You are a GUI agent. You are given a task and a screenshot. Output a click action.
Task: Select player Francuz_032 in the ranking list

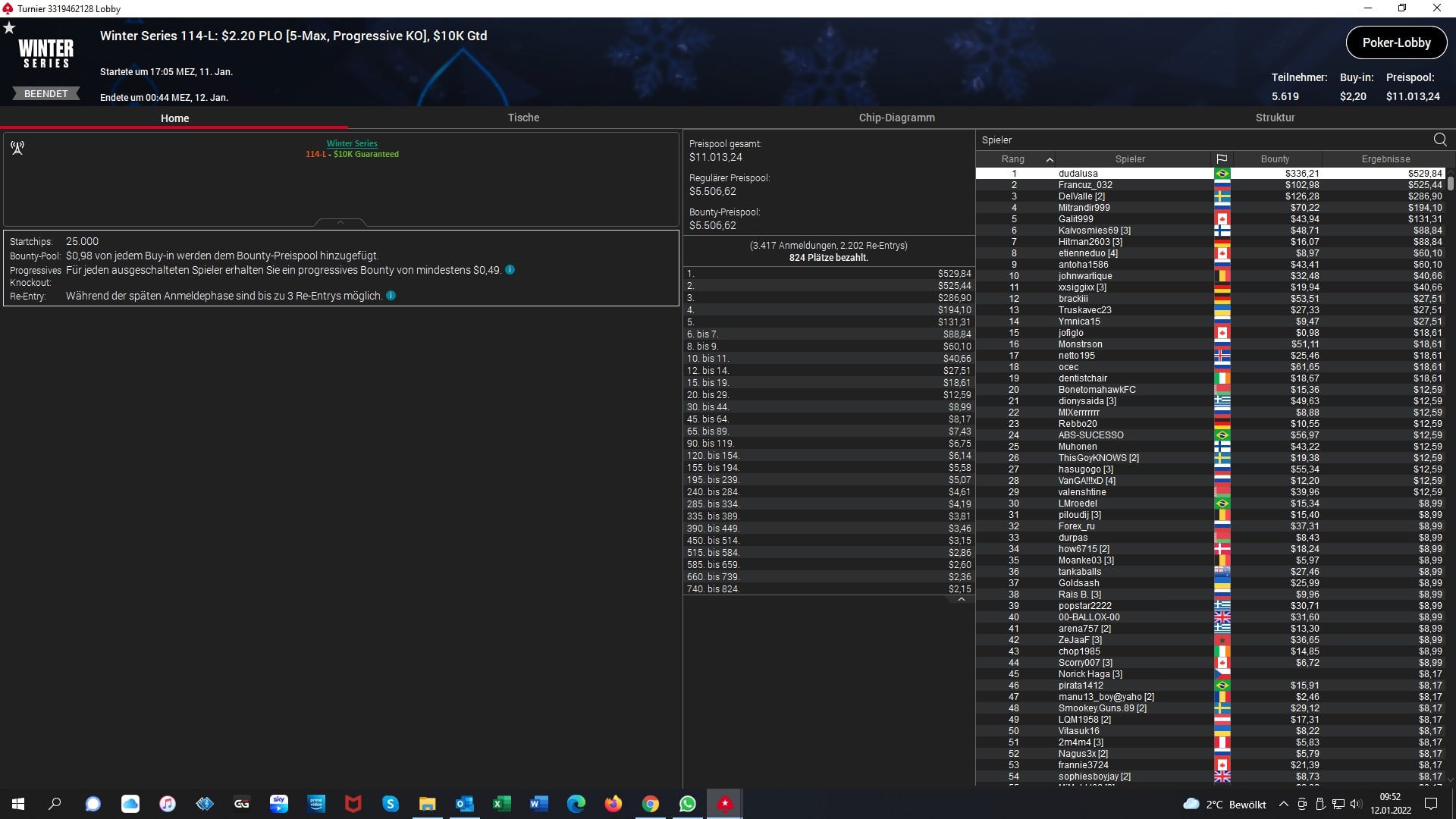click(1084, 185)
